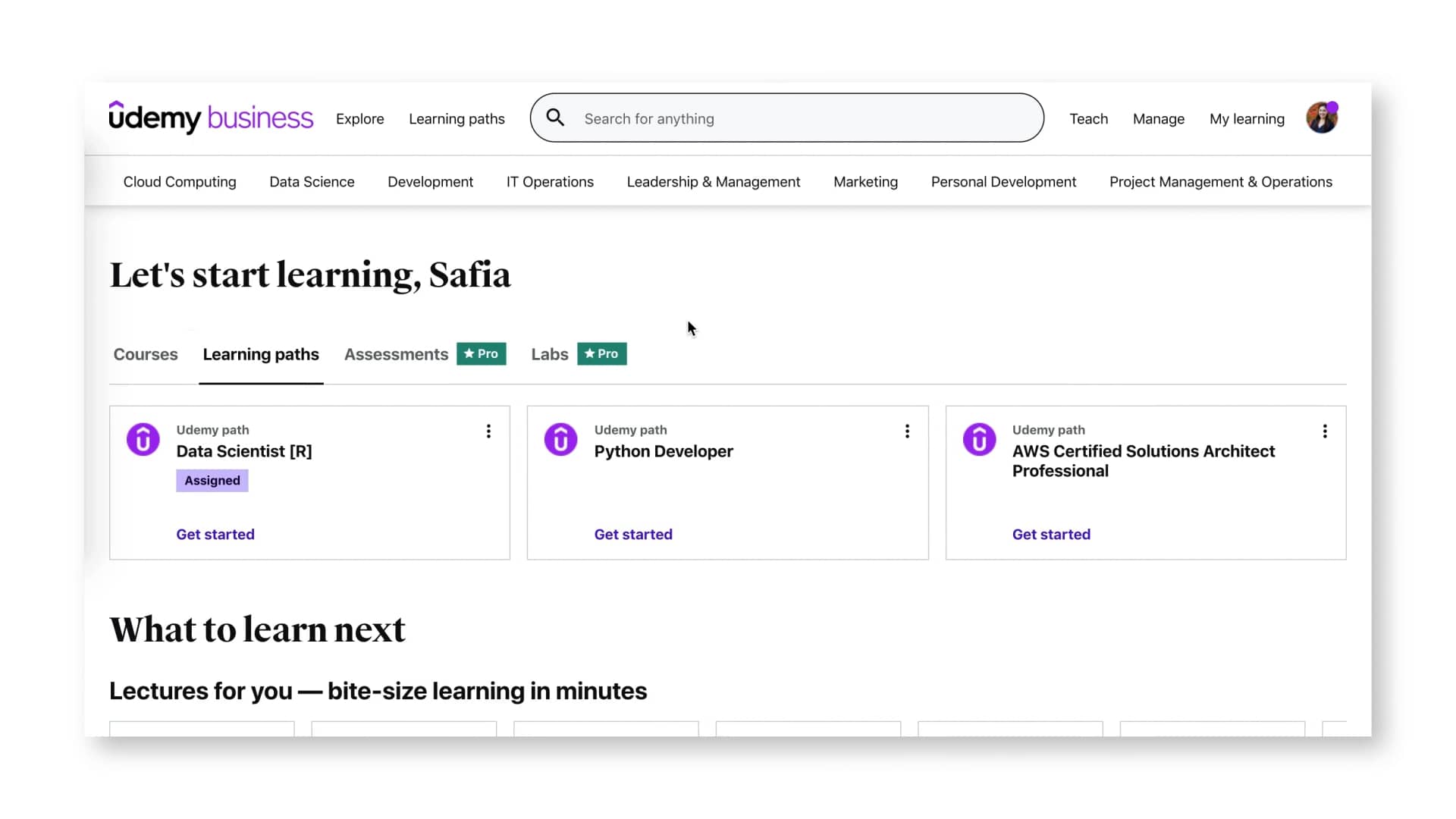Open the AWS Certified Solutions Architect options menu

1325,431
